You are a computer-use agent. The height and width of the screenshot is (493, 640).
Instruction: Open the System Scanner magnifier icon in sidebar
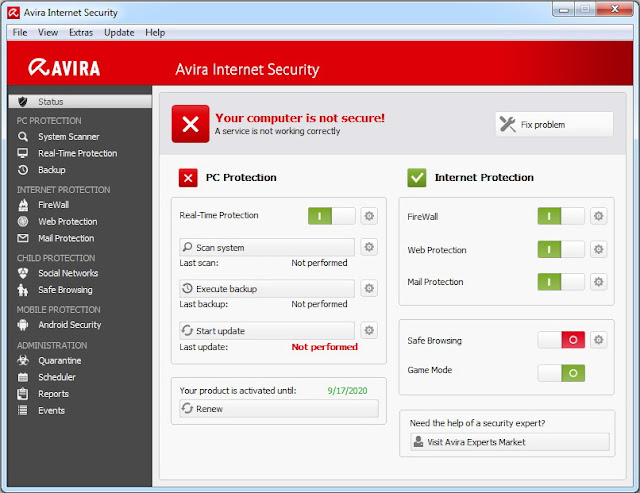pos(23,137)
